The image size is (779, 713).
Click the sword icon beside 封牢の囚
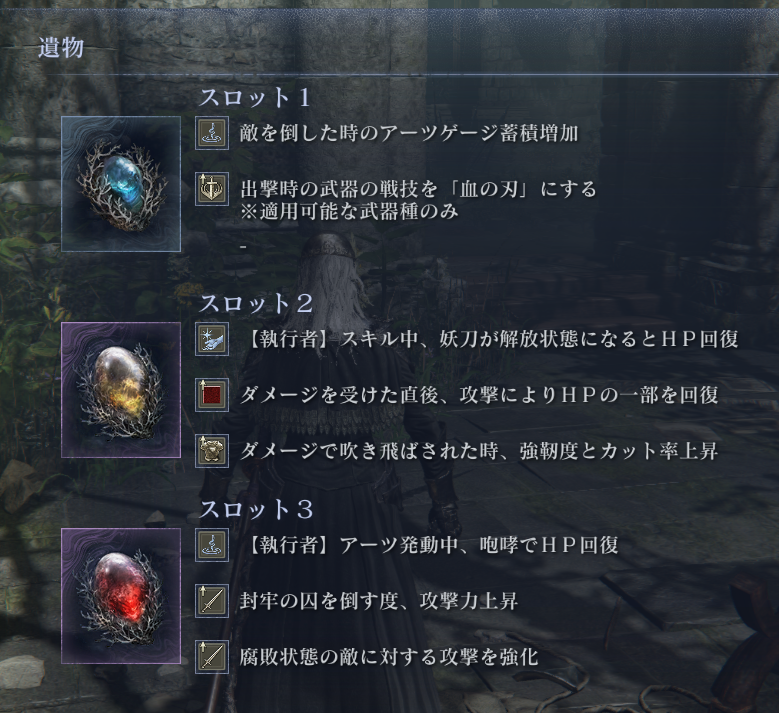(x=212, y=601)
